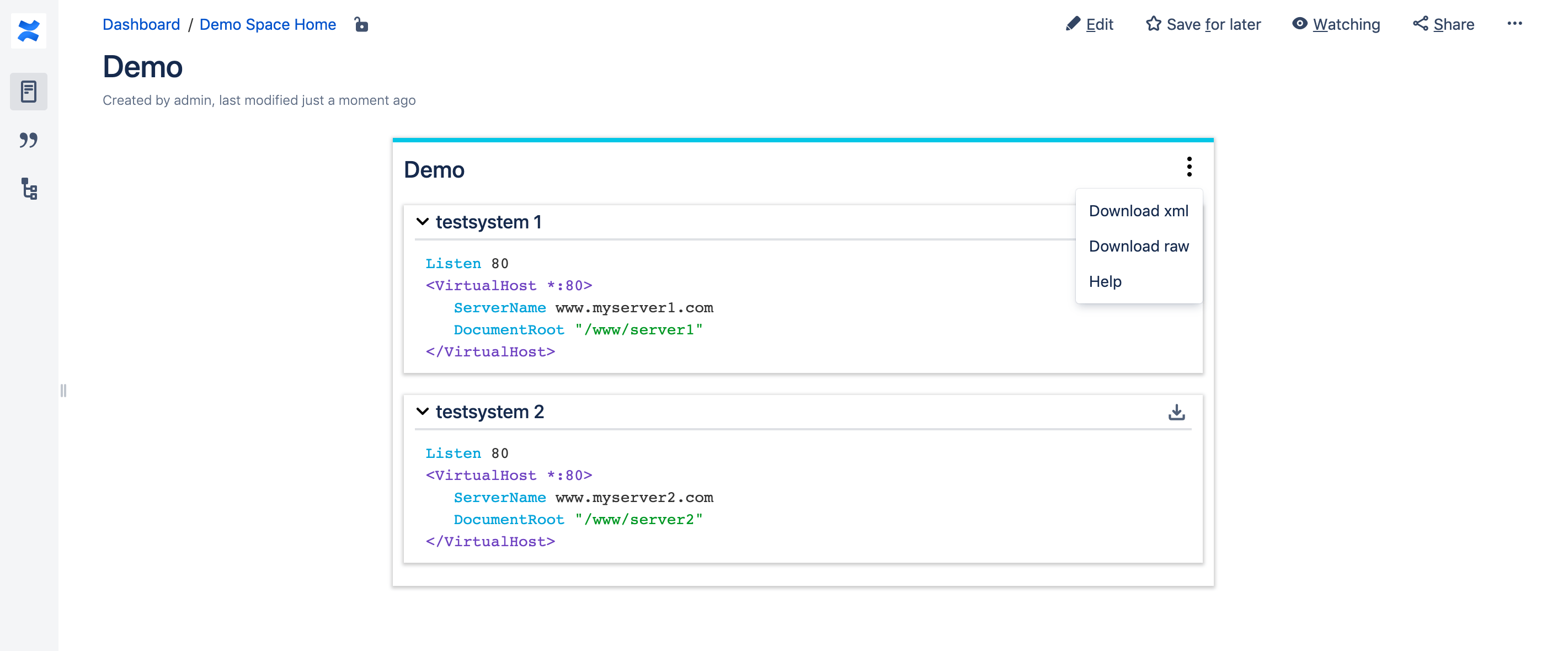The width and height of the screenshot is (1568, 651).
Task: Open the Confluence home logo
Action: [29, 30]
